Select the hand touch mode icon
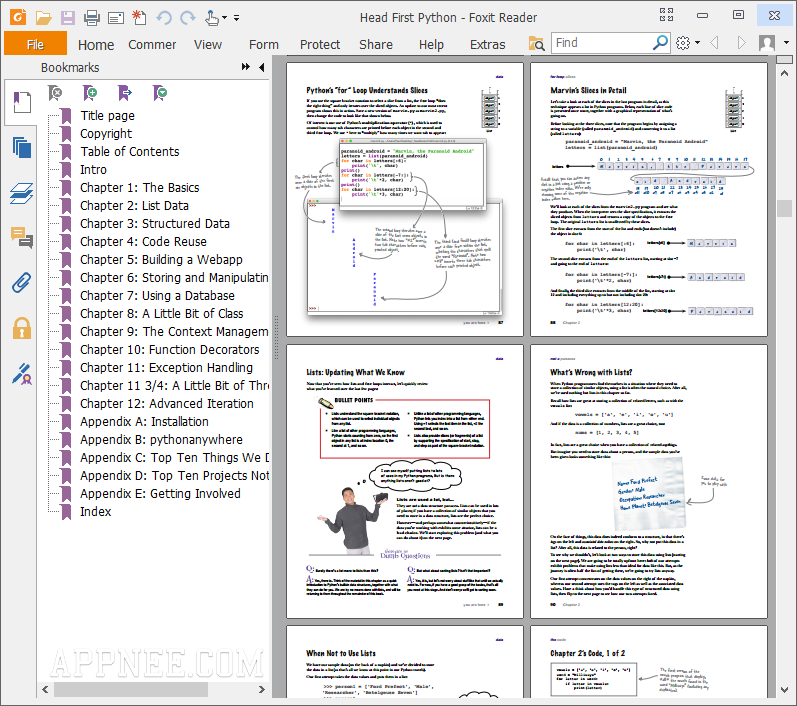 212,18
